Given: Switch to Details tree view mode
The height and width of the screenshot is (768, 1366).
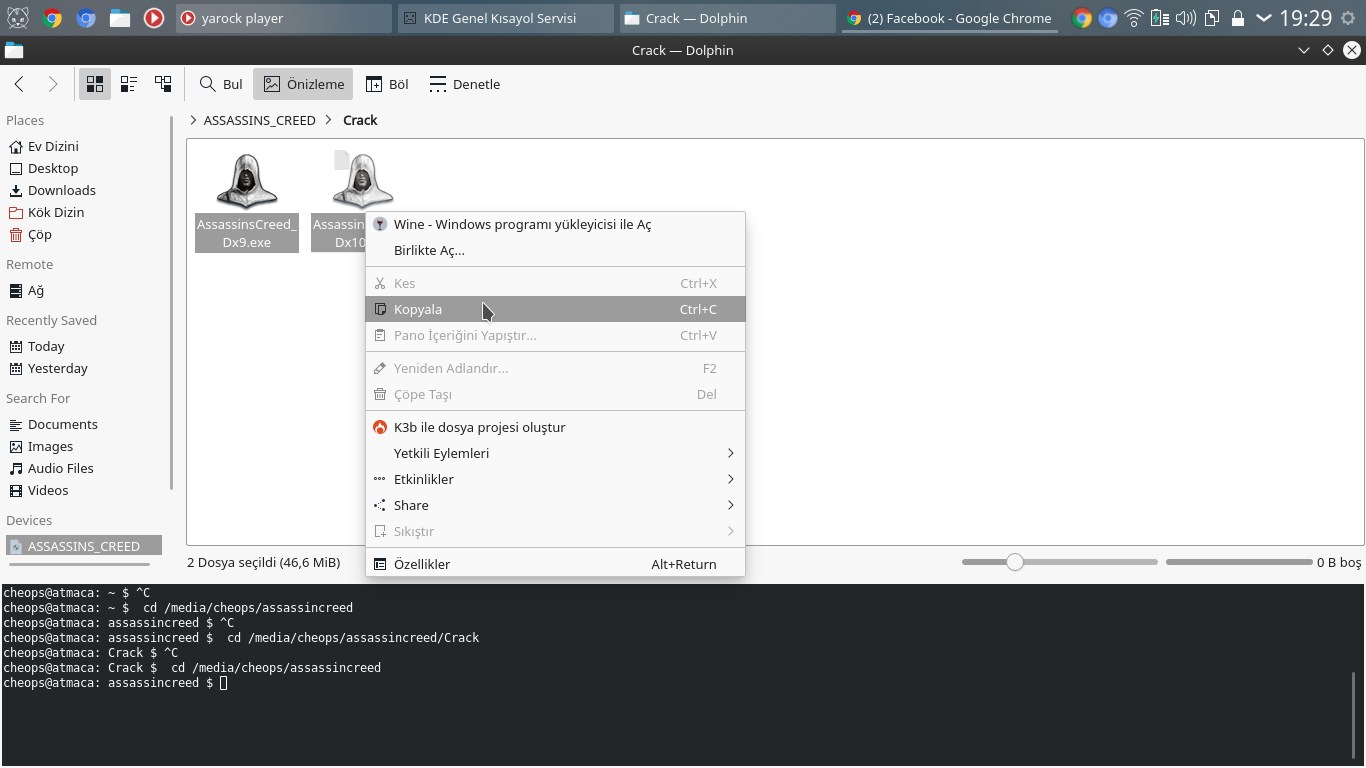Looking at the screenshot, I should point(163,84).
